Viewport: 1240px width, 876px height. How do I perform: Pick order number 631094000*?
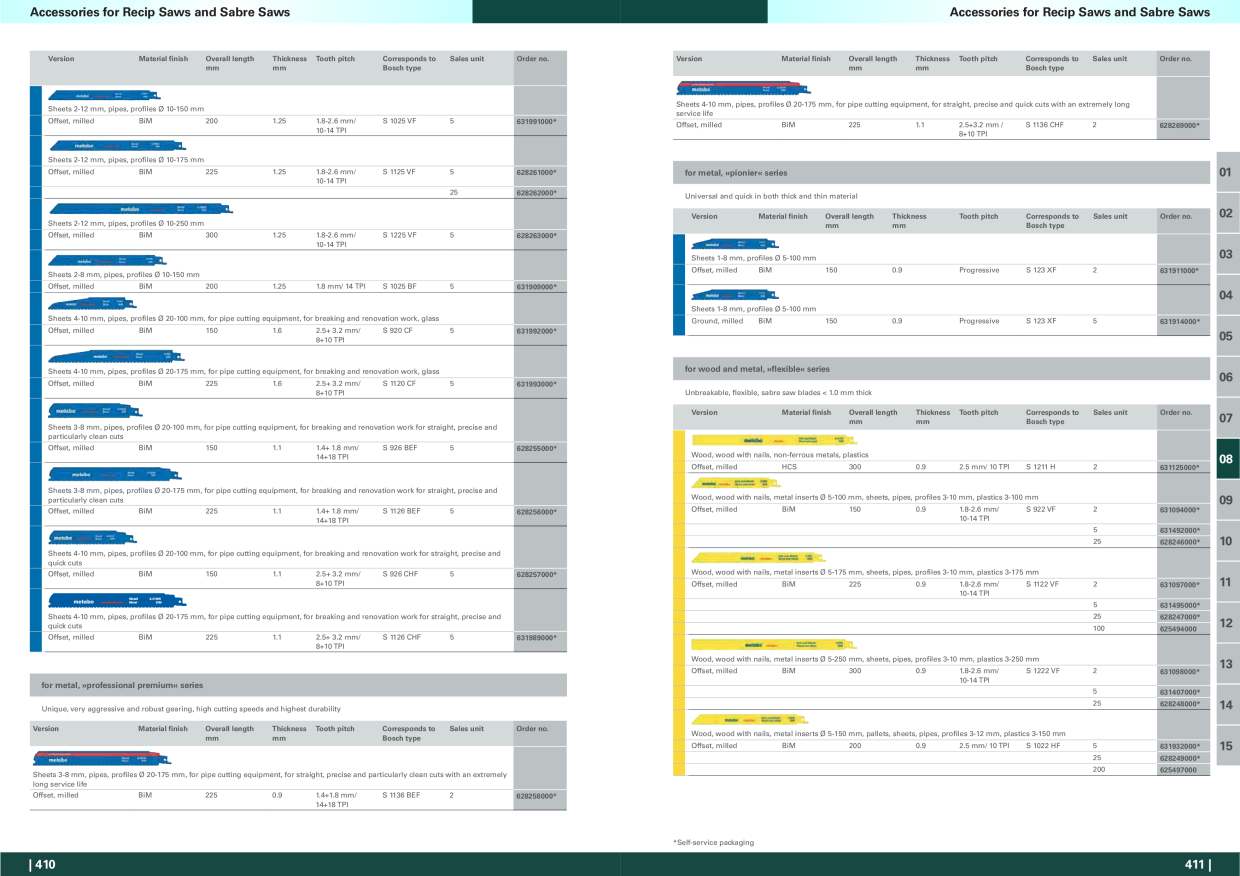coord(1179,510)
